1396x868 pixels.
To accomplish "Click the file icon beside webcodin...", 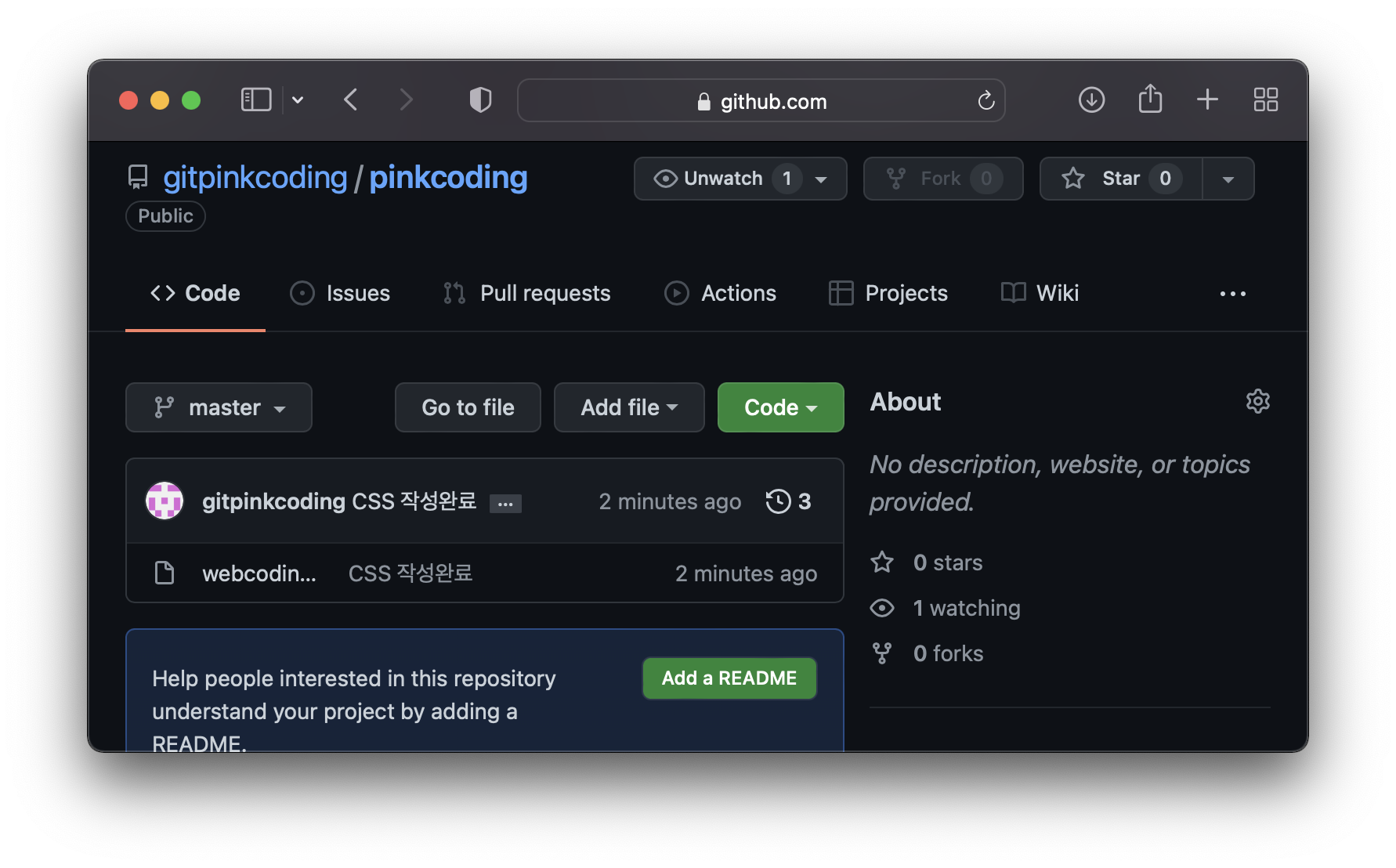I will (165, 573).
